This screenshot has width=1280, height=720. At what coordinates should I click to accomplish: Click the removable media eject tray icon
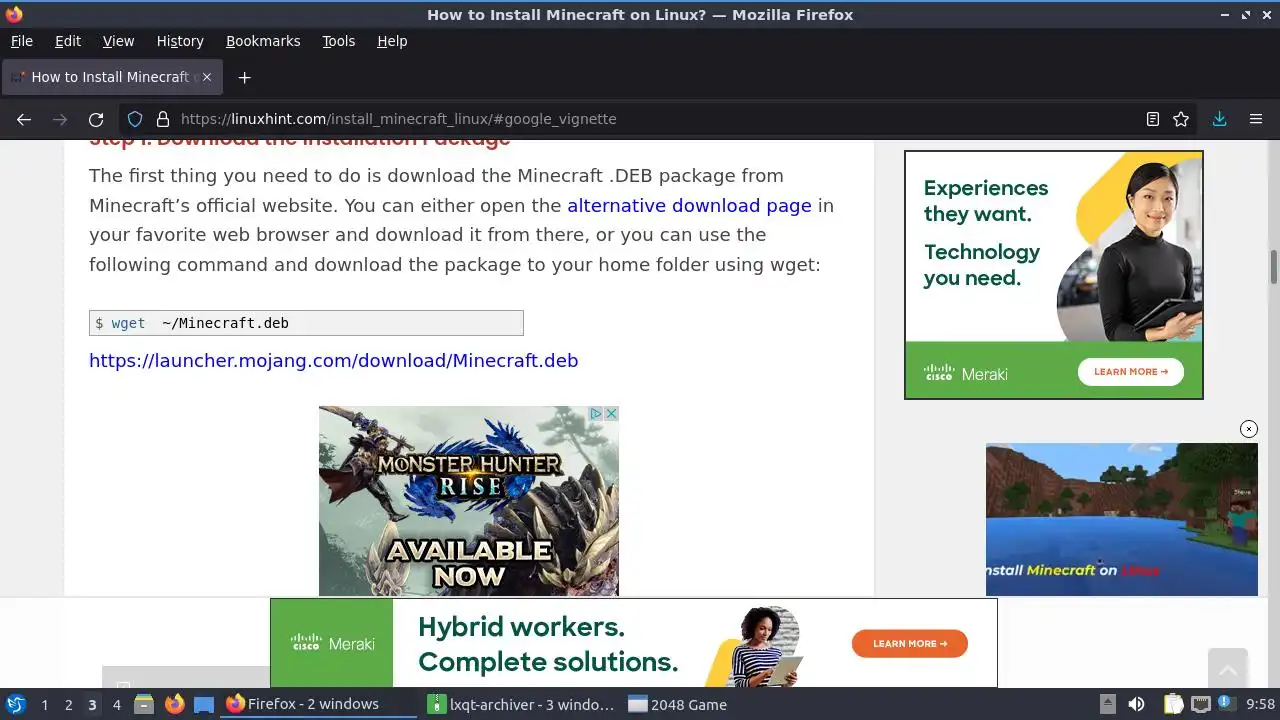[1107, 705]
